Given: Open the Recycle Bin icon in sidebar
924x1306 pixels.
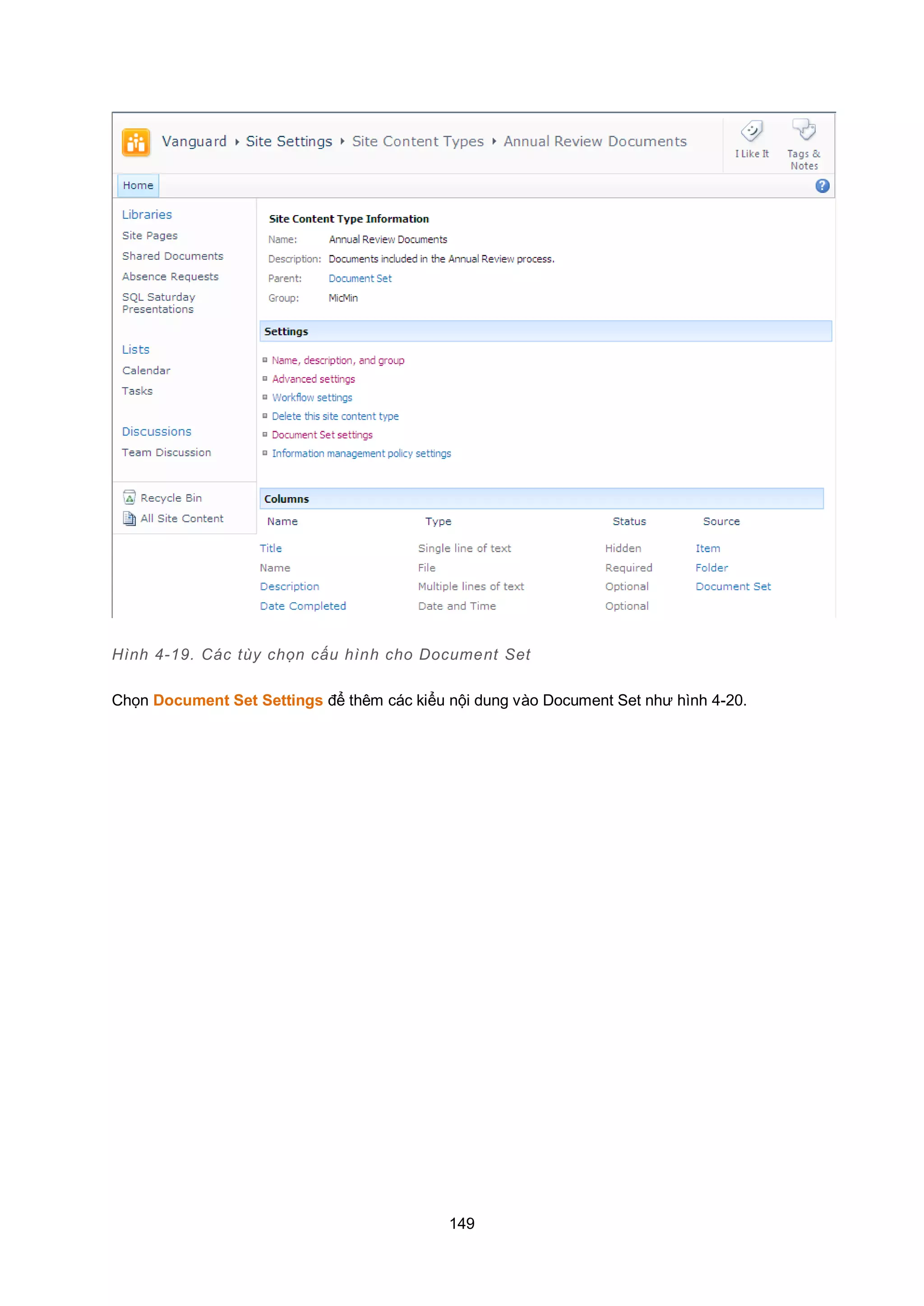Looking at the screenshot, I should click(x=130, y=498).
